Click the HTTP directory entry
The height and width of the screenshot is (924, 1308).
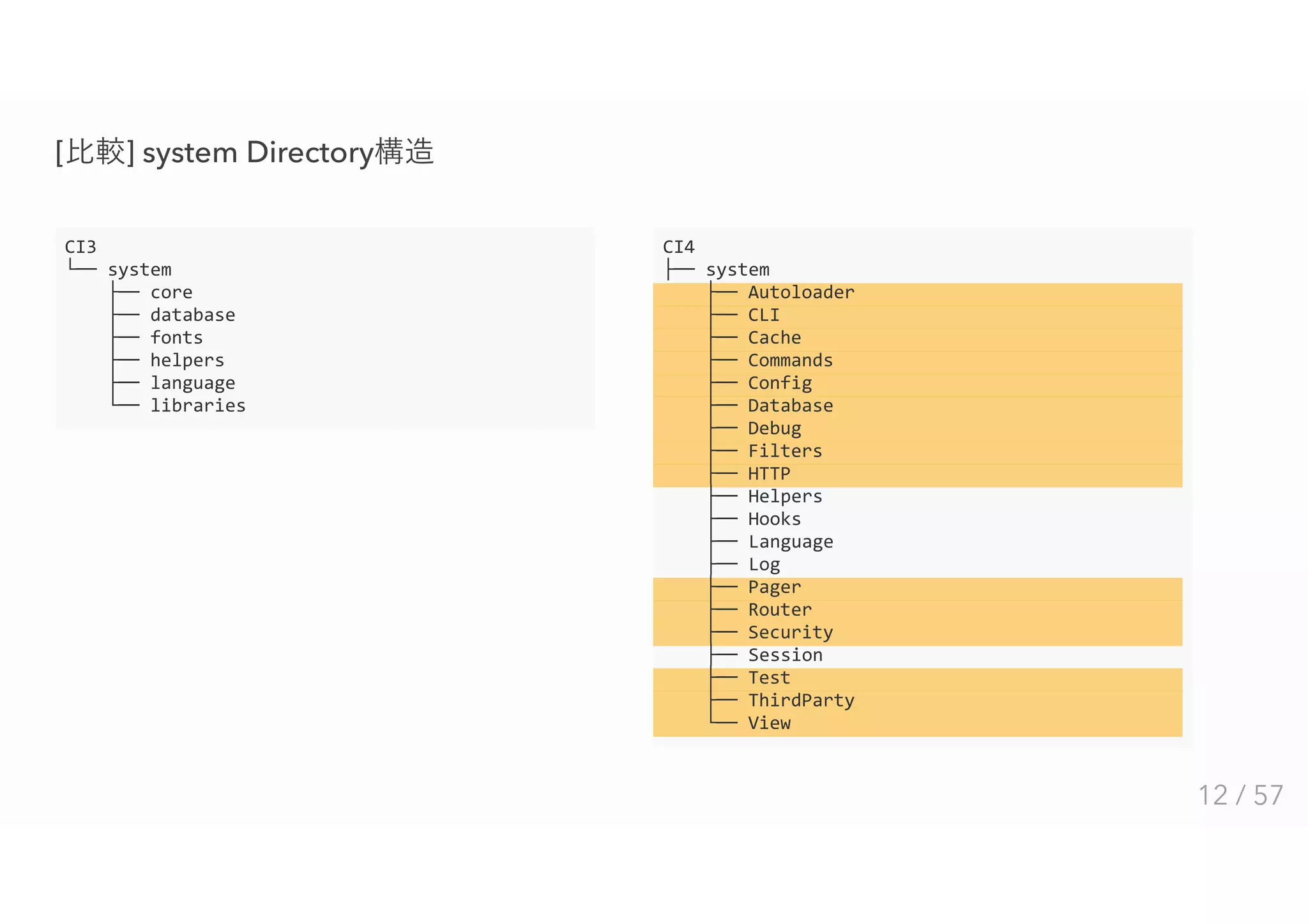coord(769,474)
